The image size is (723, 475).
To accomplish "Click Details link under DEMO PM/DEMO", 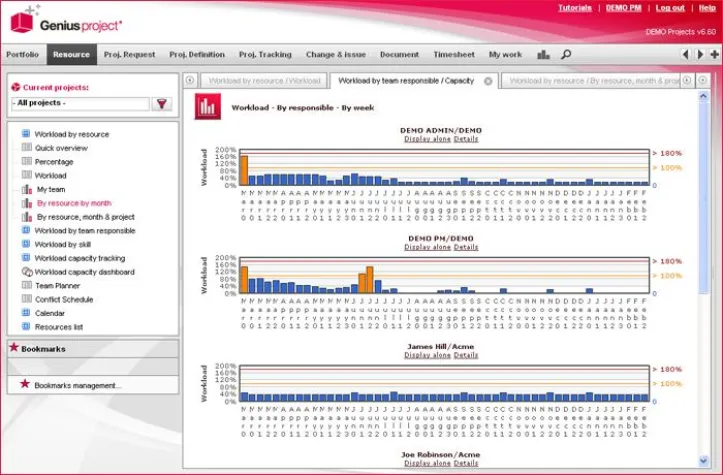I will tap(465, 247).
